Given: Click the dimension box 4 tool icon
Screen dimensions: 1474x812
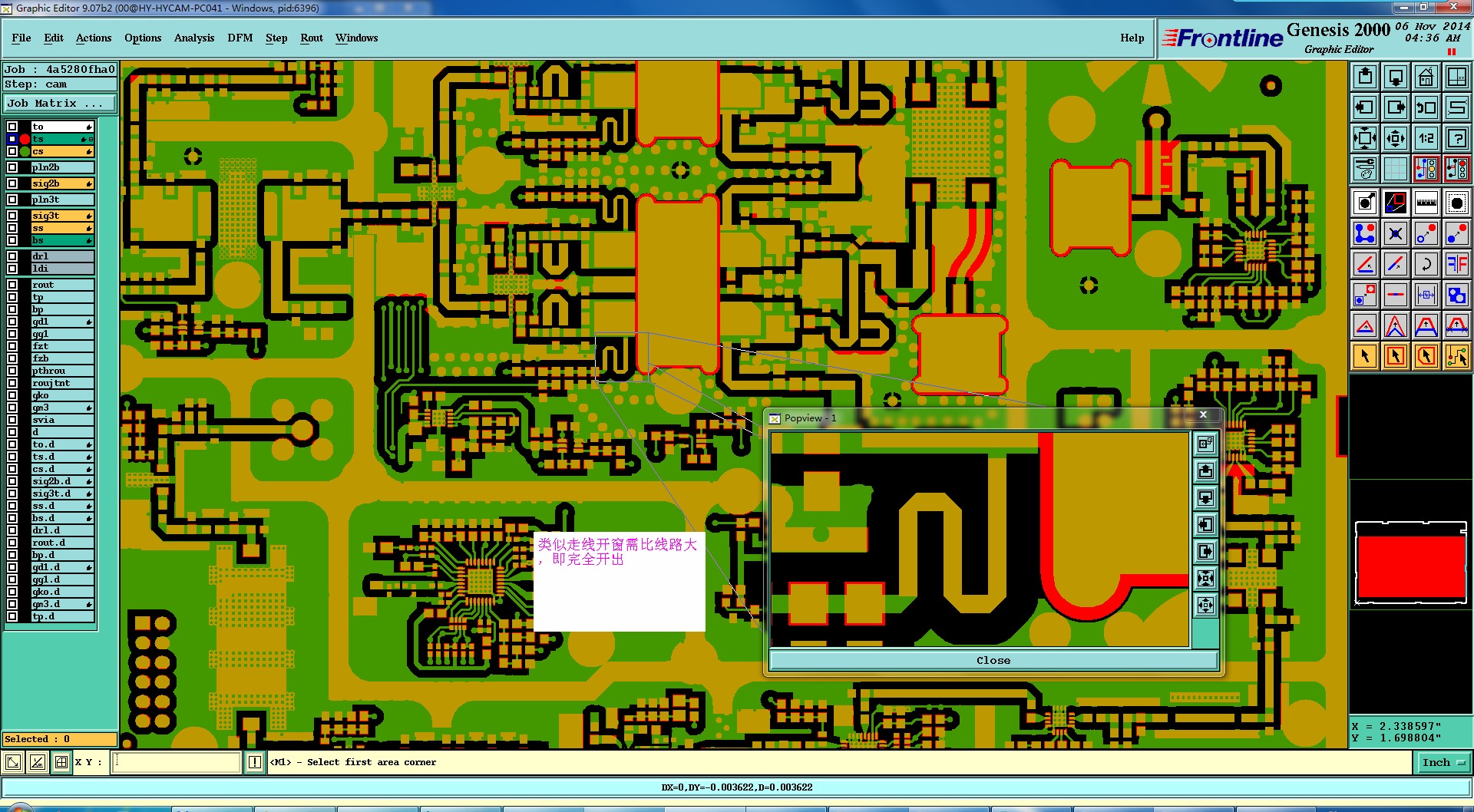Looking at the screenshot, I should tap(1426, 295).
